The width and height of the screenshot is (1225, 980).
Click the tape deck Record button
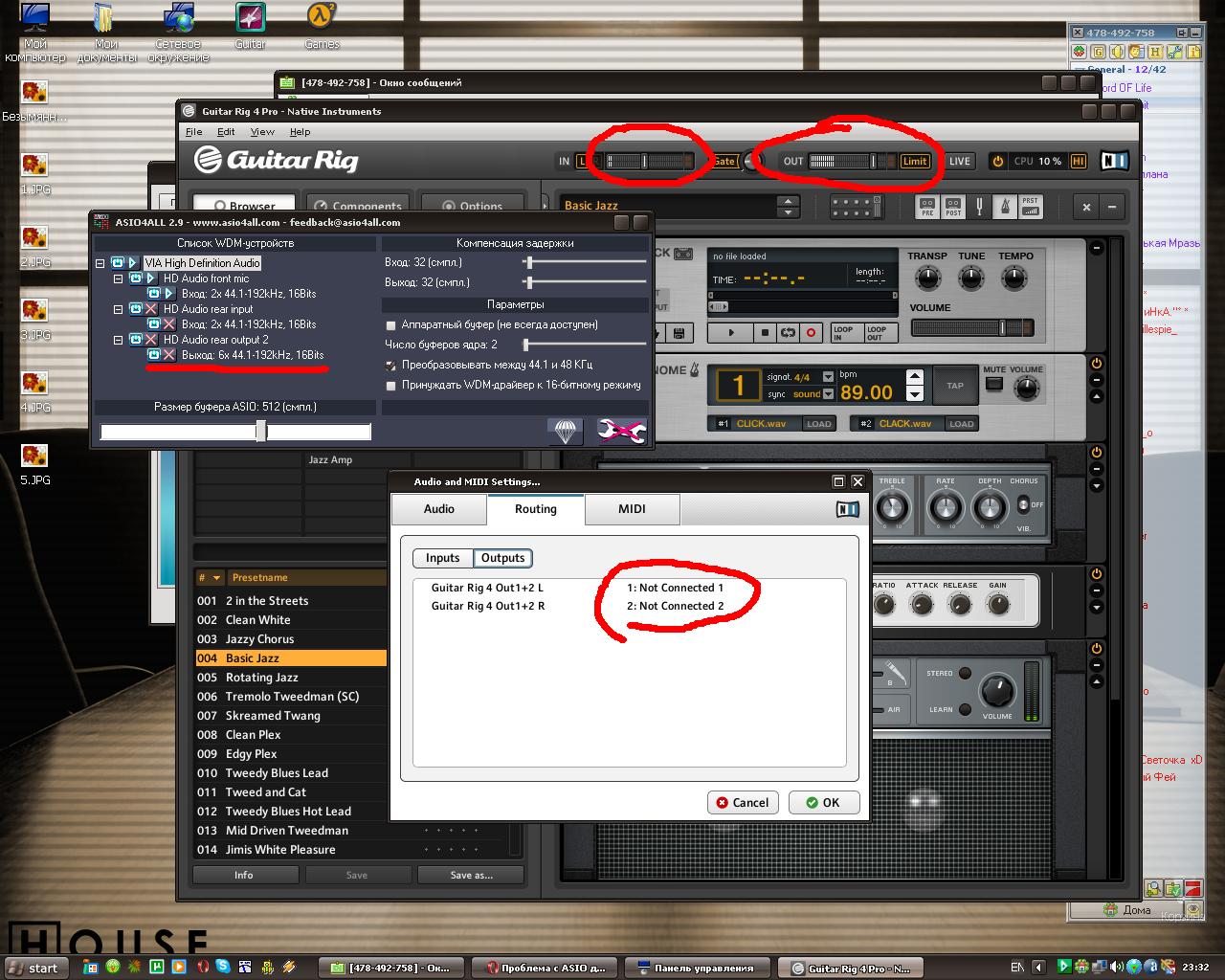click(811, 333)
